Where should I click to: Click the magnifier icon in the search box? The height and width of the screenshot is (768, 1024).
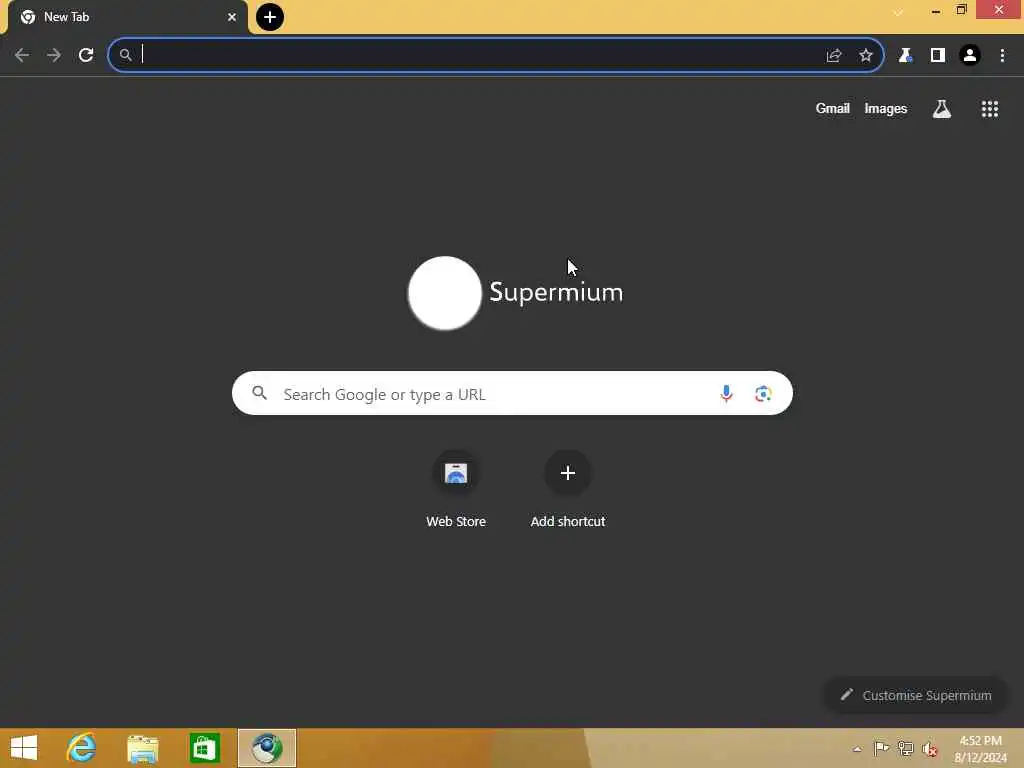click(260, 393)
